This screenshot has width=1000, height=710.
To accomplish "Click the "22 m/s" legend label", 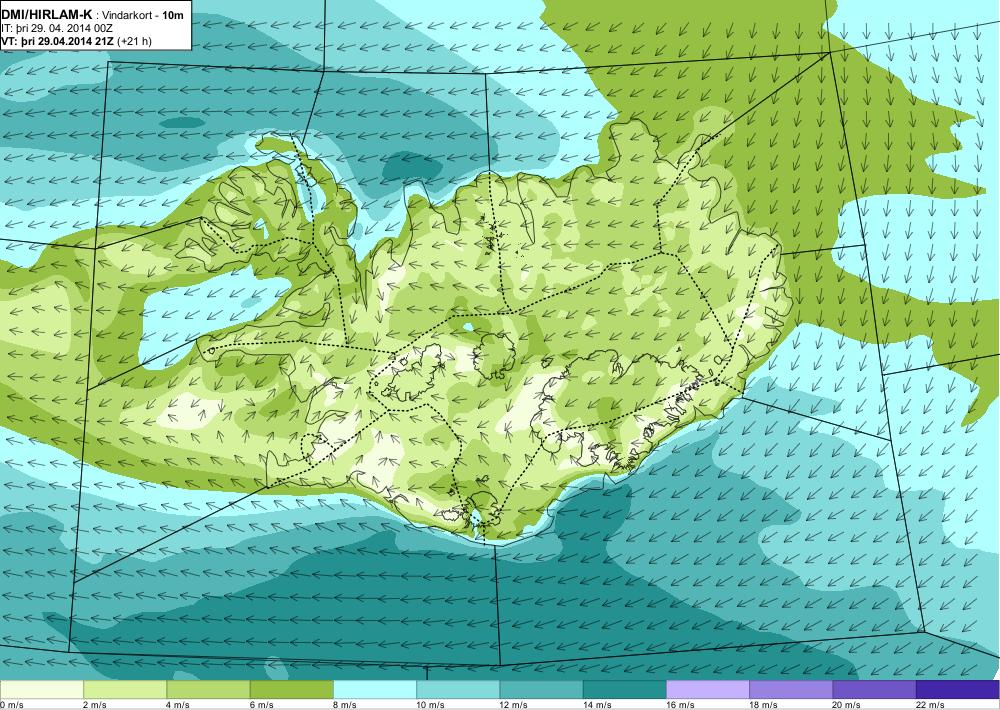I will click(930, 705).
